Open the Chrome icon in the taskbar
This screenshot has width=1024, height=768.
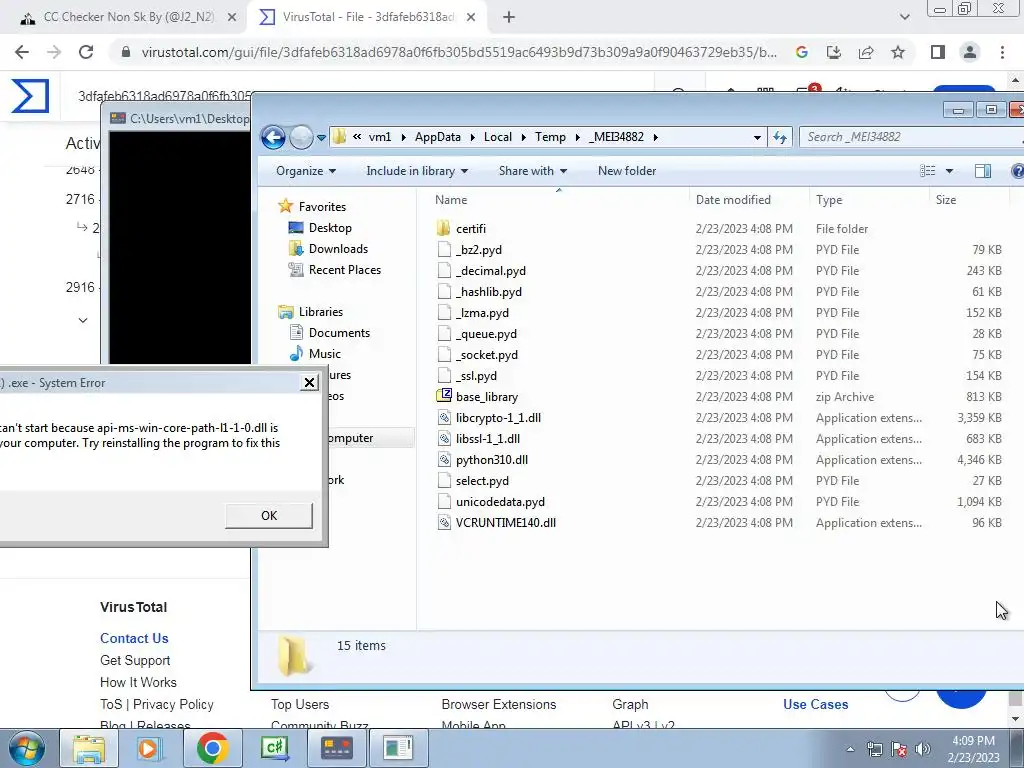pyautogui.click(x=212, y=748)
